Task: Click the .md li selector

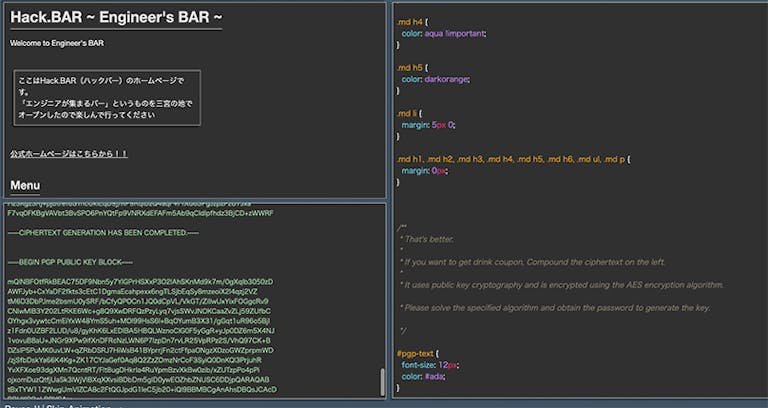Action: tap(409, 114)
